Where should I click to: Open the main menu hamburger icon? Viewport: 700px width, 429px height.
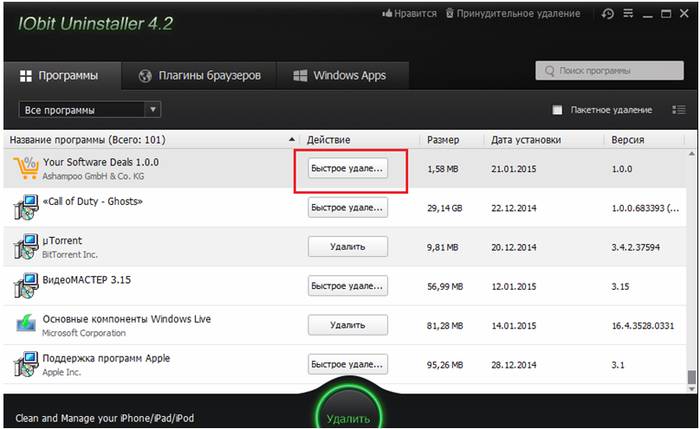pyautogui.click(x=630, y=14)
